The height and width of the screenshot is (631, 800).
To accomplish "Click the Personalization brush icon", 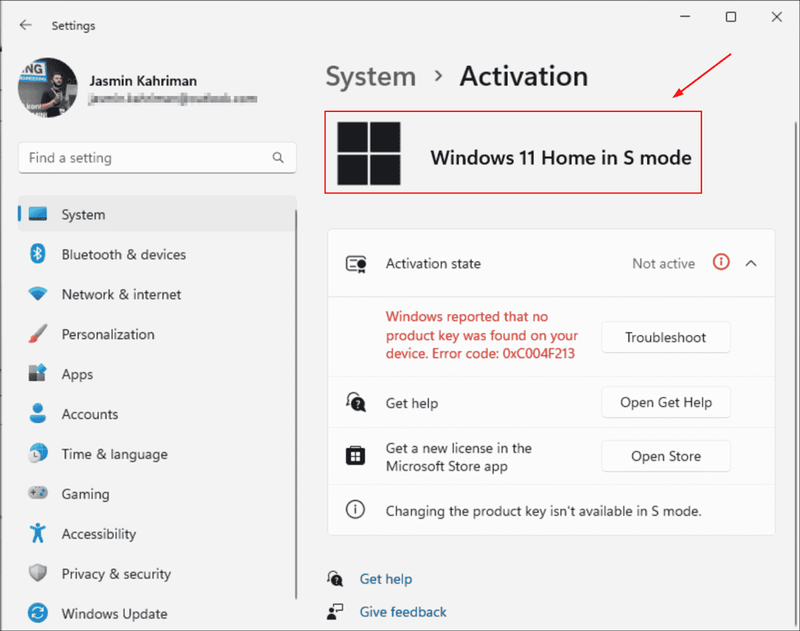I will click(36, 334).
